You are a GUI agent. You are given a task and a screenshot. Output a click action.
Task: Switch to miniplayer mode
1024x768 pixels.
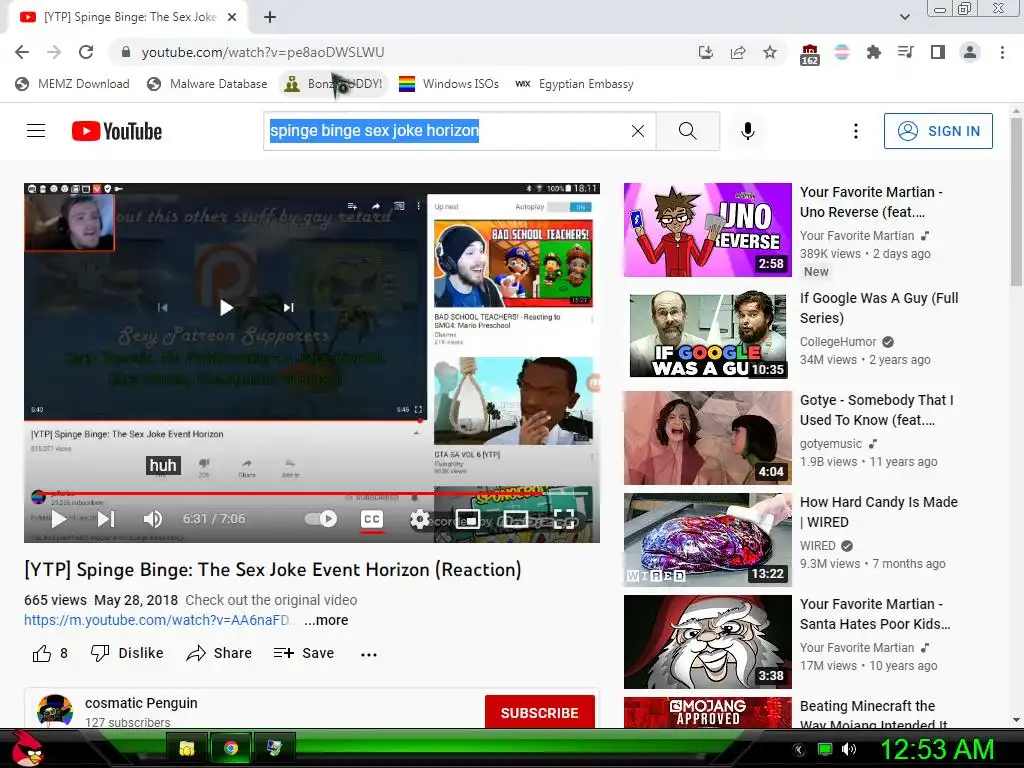pyautogui.click(x=468, y=519)
